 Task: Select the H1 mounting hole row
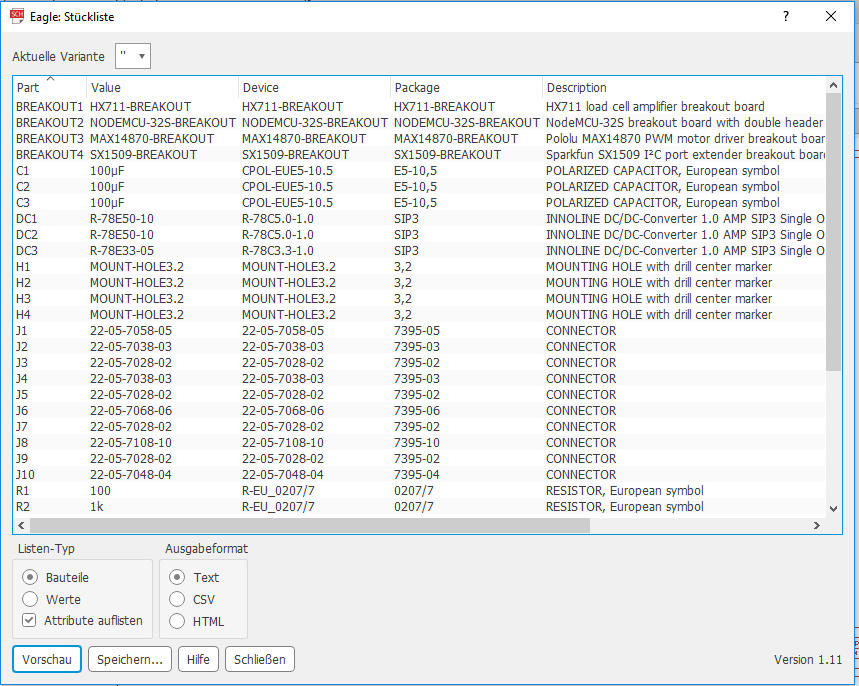[419, 266]
